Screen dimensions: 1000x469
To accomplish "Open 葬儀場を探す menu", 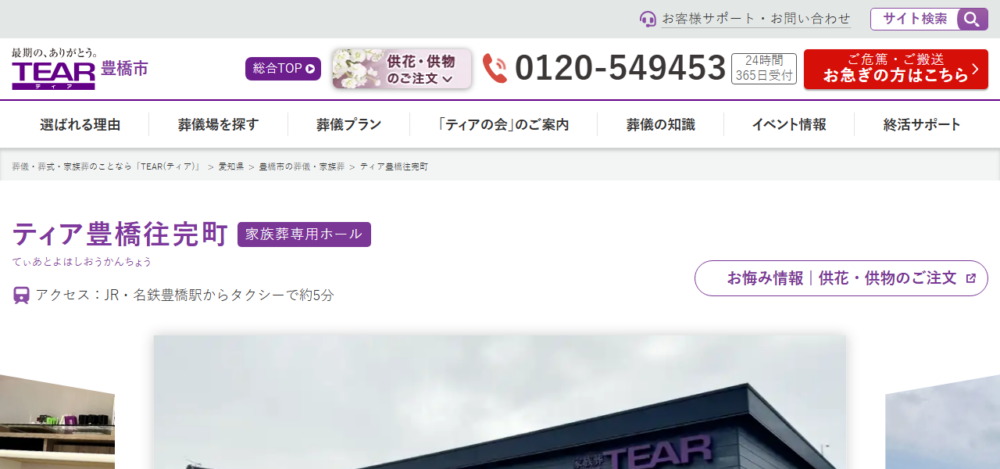I will 218,124.
